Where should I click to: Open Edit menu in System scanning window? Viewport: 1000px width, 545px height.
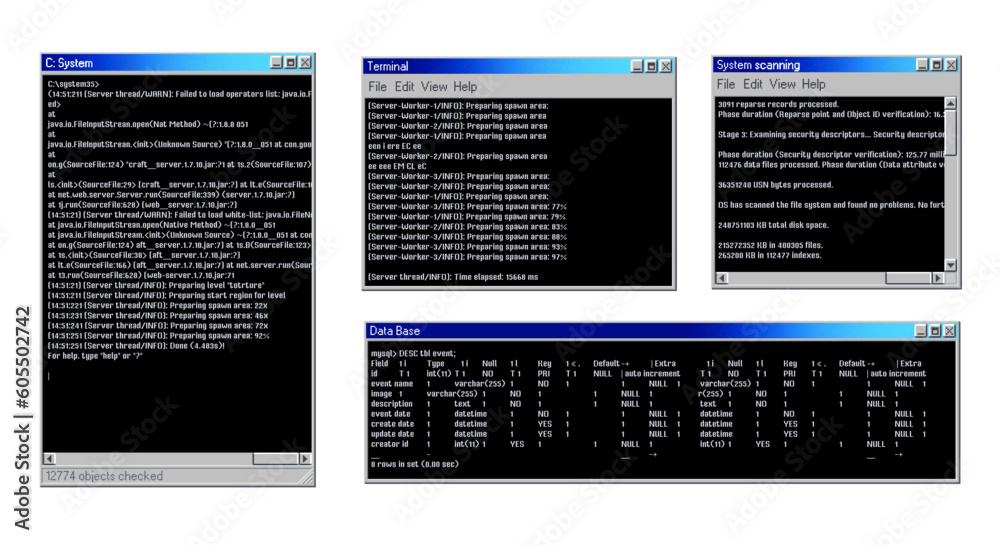click(753, 84)
